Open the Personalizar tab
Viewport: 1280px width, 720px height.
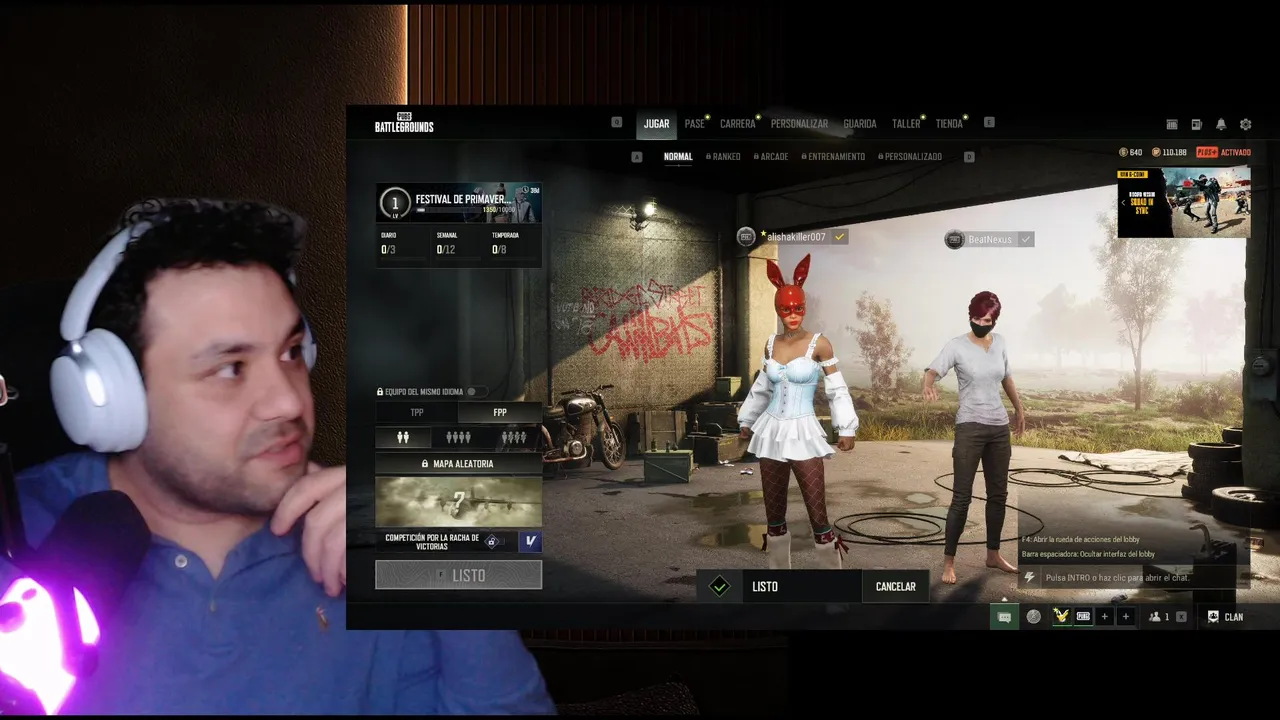pos(799,124)
